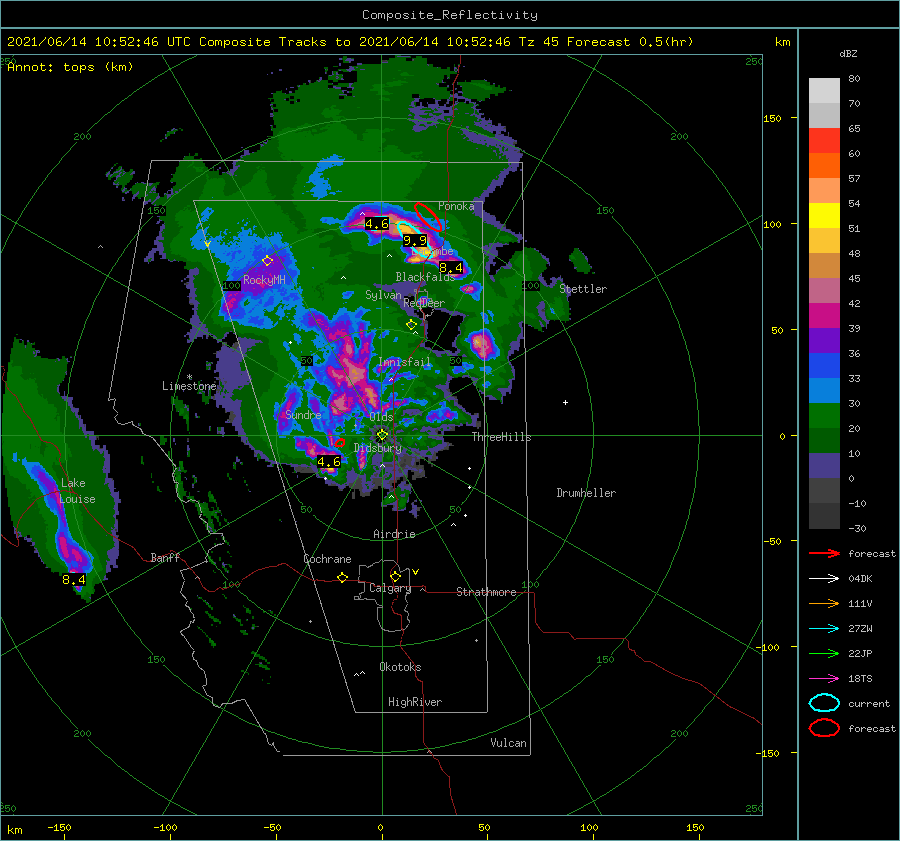Click the radar center diamond near Didsbury

(x=382, y=435)
